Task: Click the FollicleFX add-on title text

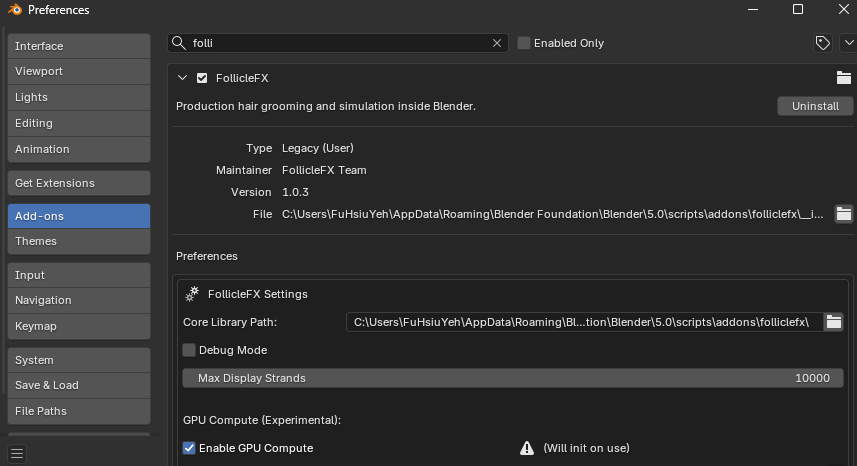Action: tap(242, 78)
